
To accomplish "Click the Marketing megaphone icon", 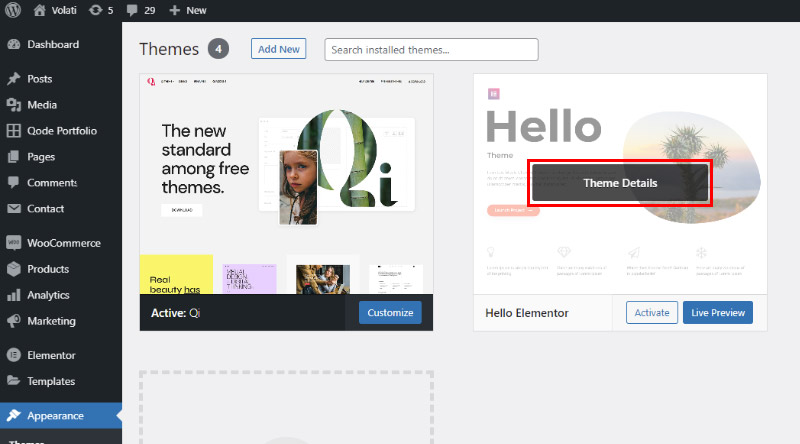I will (x=14, y=321).
